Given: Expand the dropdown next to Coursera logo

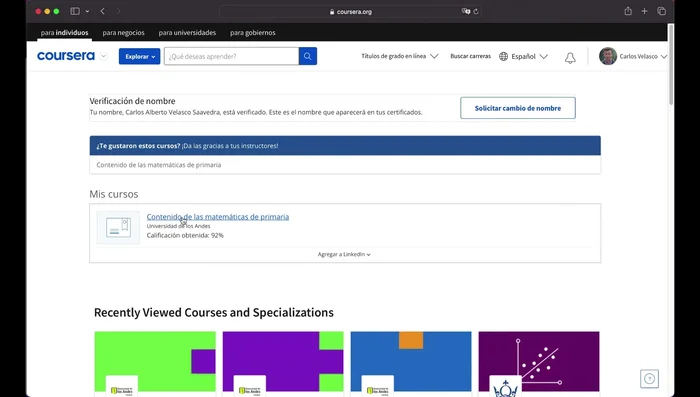Looking at the screenshot, I should pyautogui.click(x=104, y=56).
